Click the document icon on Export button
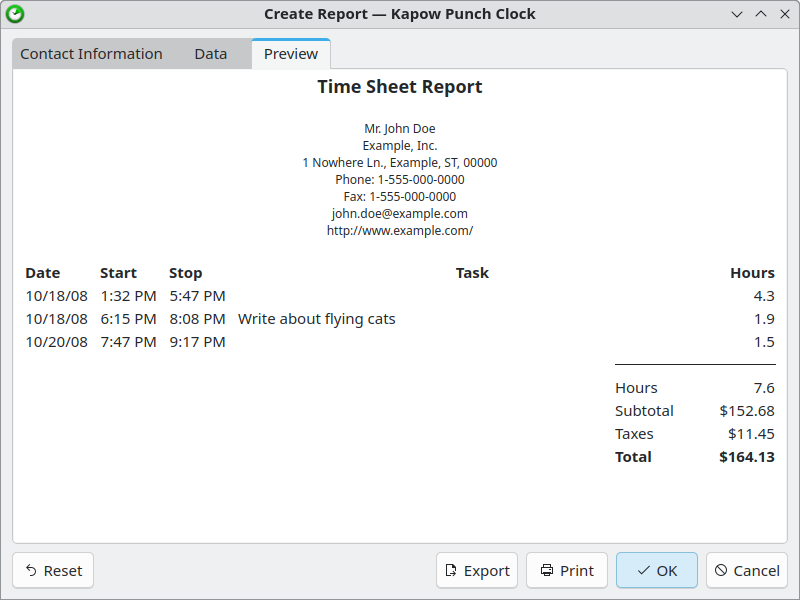This screenshot has height=600, width=800. pos(452,571)
